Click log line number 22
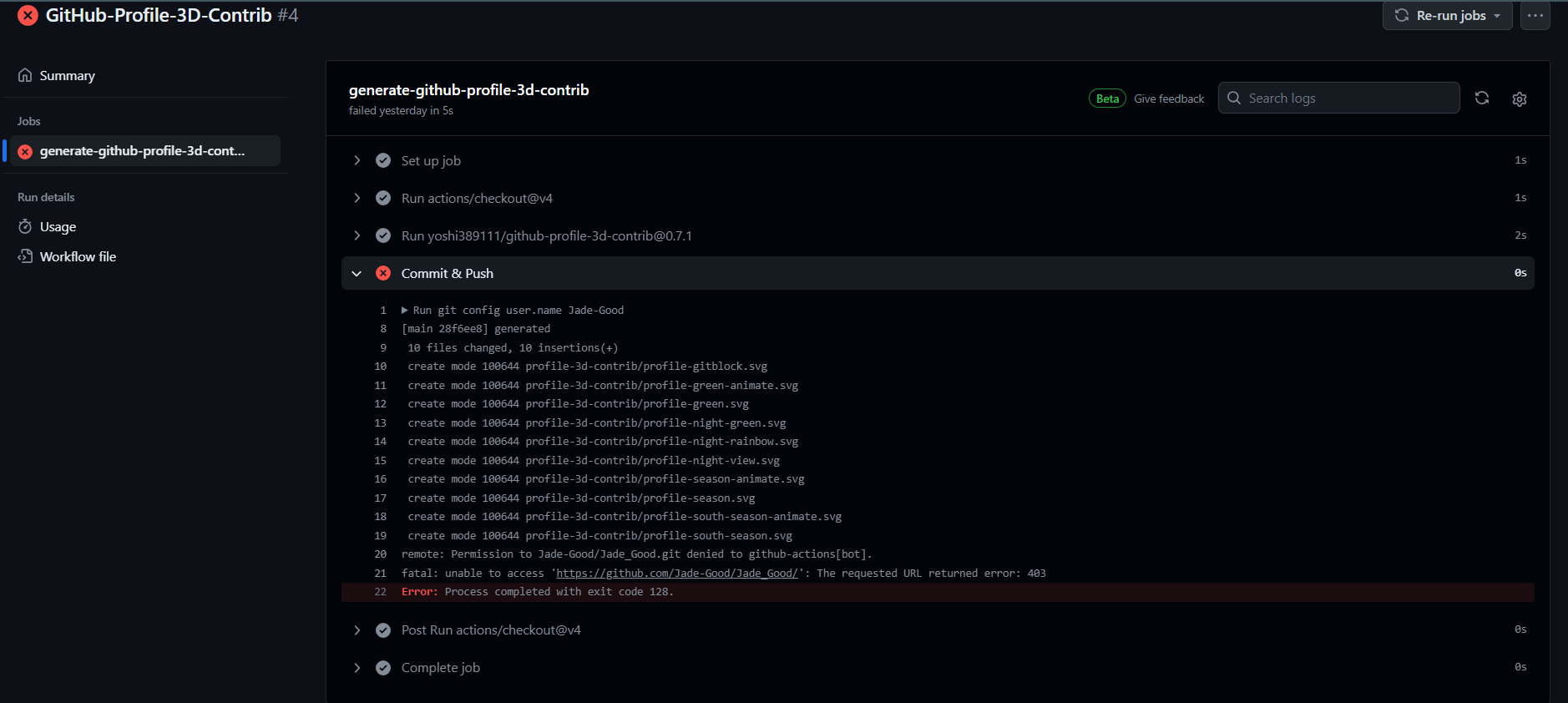Viewport: 1568px width, 703px height. (x=380, y=592)
